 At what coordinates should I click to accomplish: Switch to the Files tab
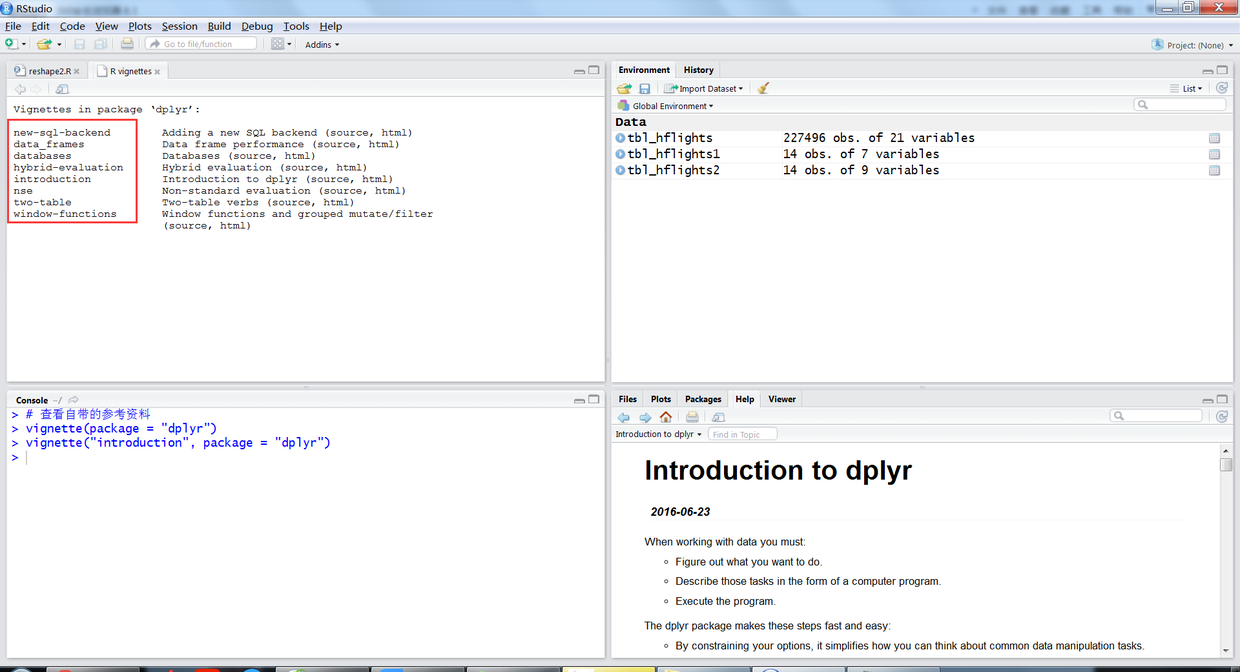[x=627, y=399]
